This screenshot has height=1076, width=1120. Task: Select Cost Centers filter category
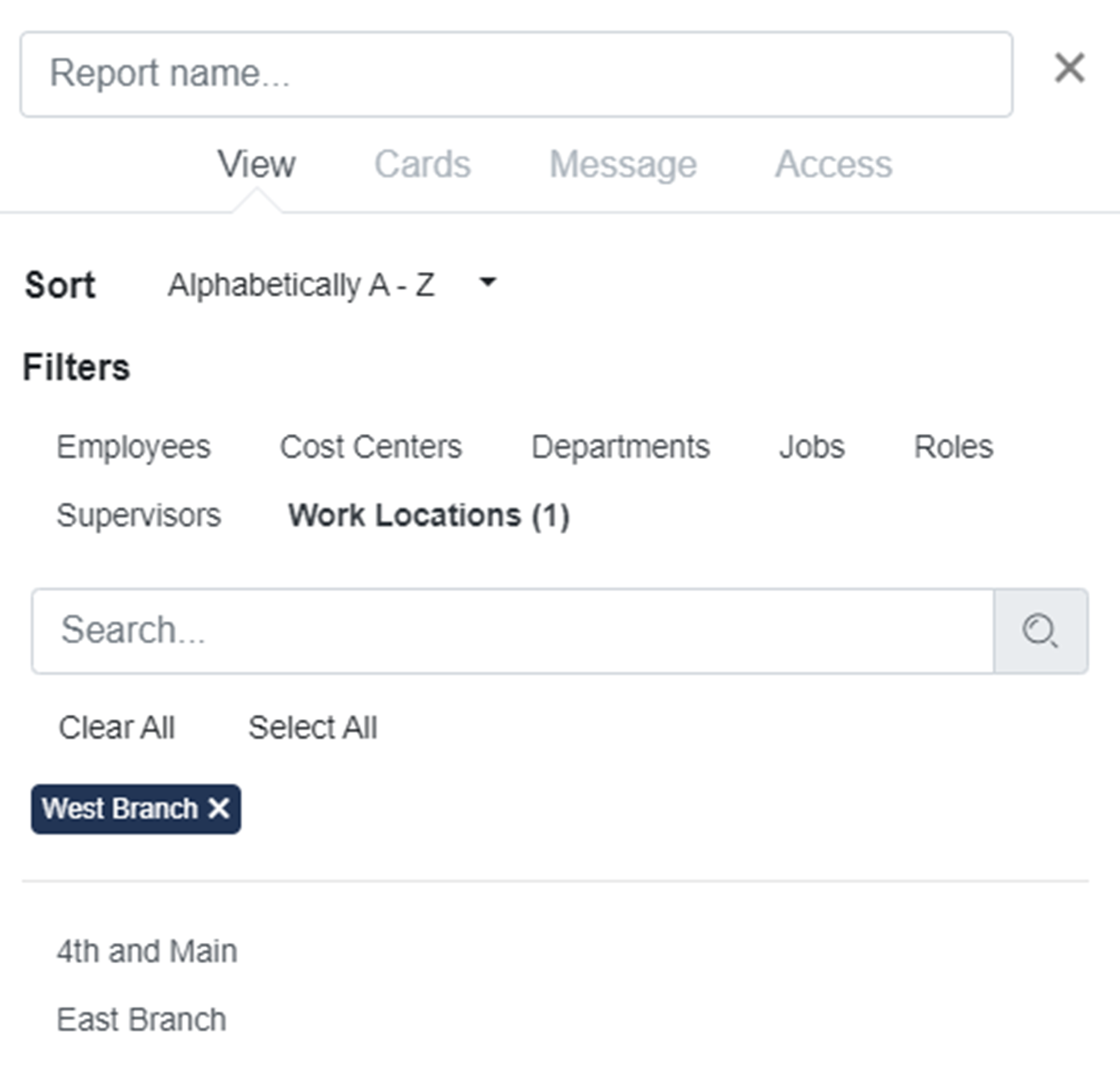point(370,447)
